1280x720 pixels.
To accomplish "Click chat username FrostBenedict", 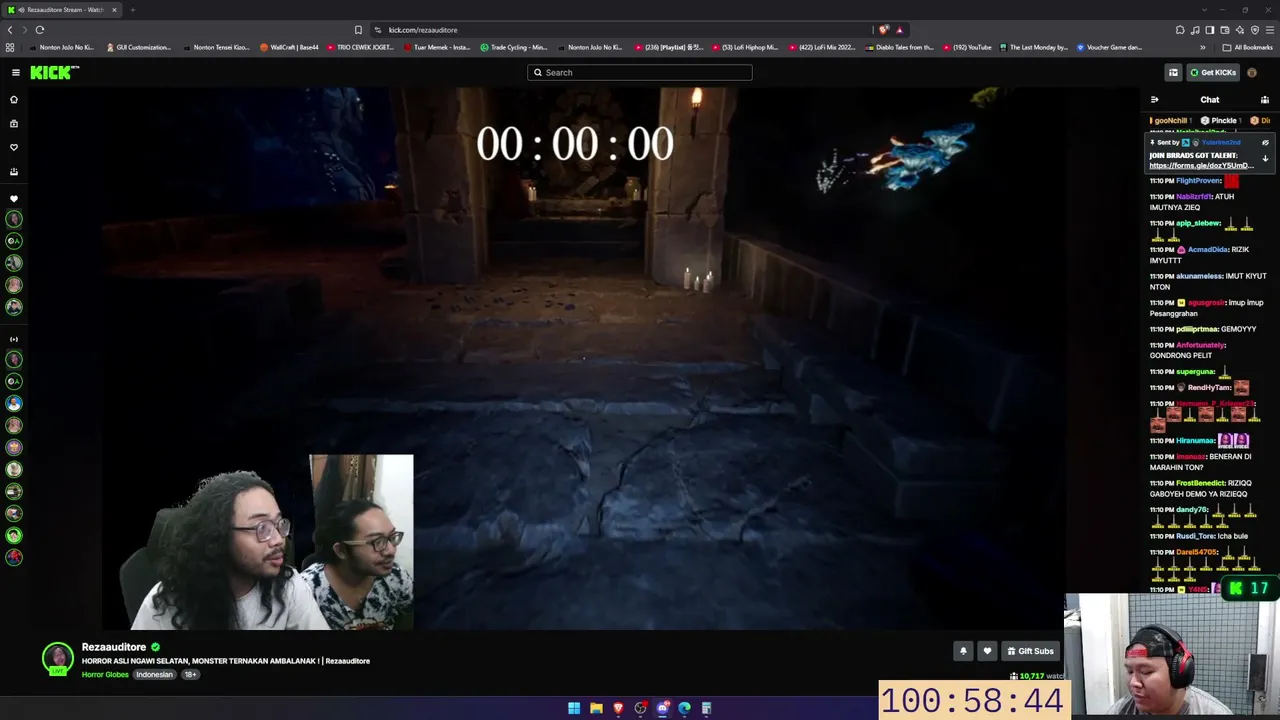I will click(x=1200, y=483).
